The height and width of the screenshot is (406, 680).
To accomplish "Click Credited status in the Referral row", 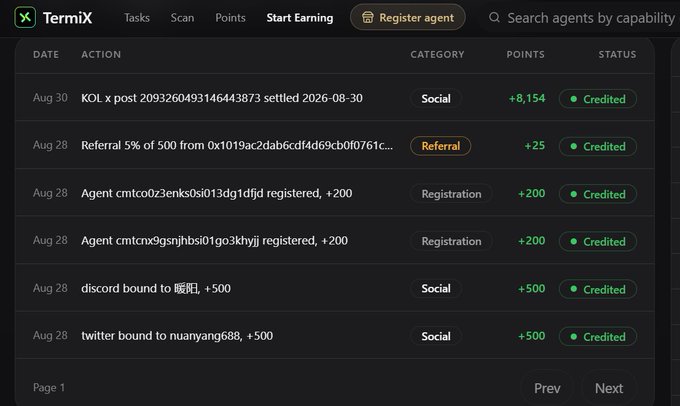I will coord(598,147).
